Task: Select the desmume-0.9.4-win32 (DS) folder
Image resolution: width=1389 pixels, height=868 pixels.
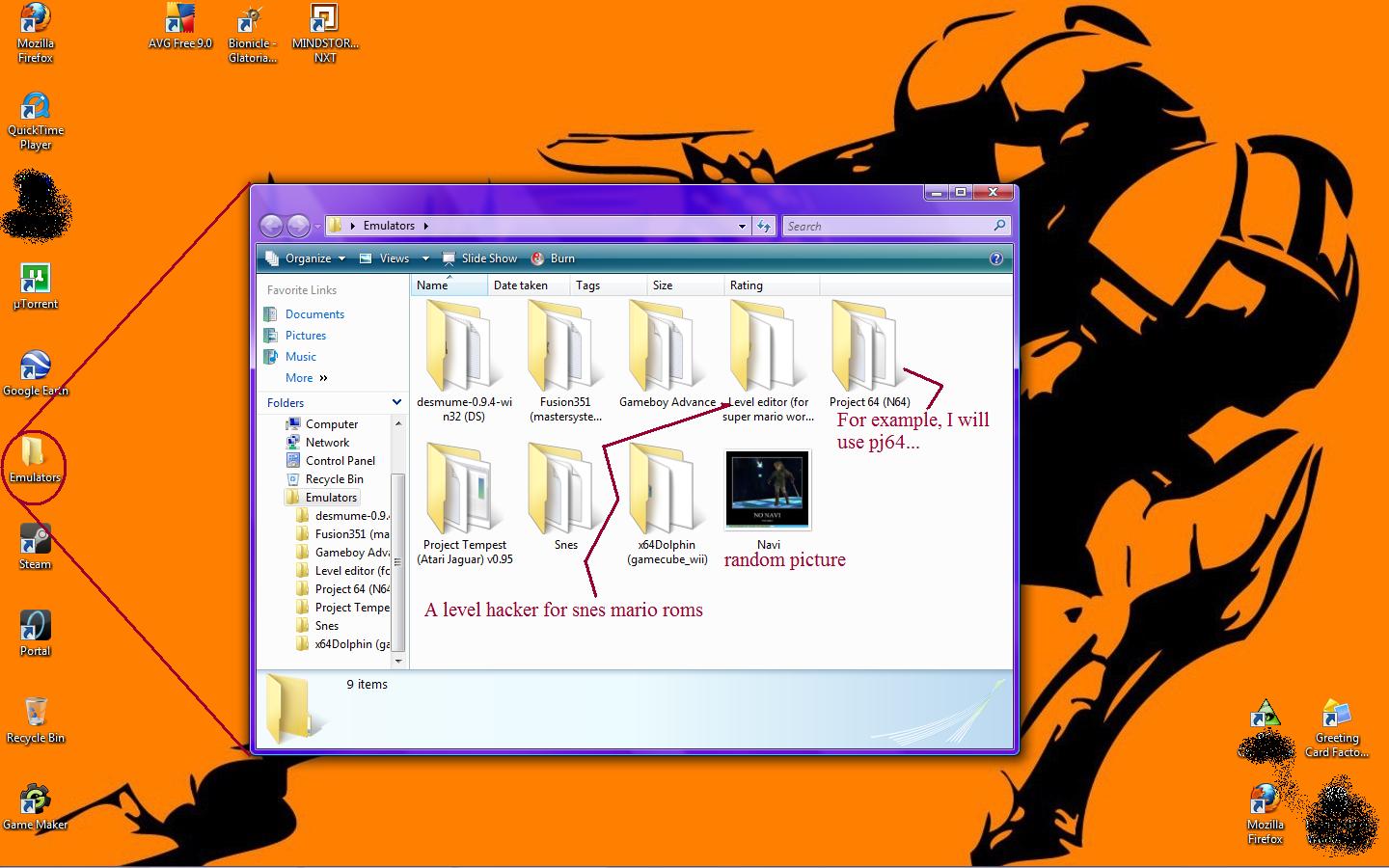Action: [x=464, y=361]
